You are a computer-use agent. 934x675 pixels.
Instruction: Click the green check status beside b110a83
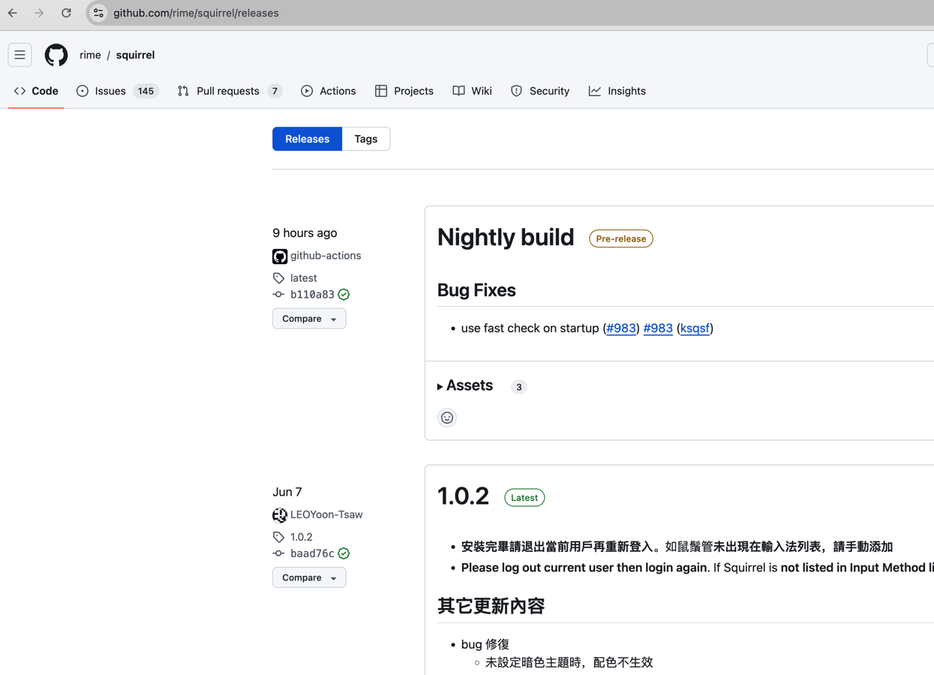click(344, 294)
